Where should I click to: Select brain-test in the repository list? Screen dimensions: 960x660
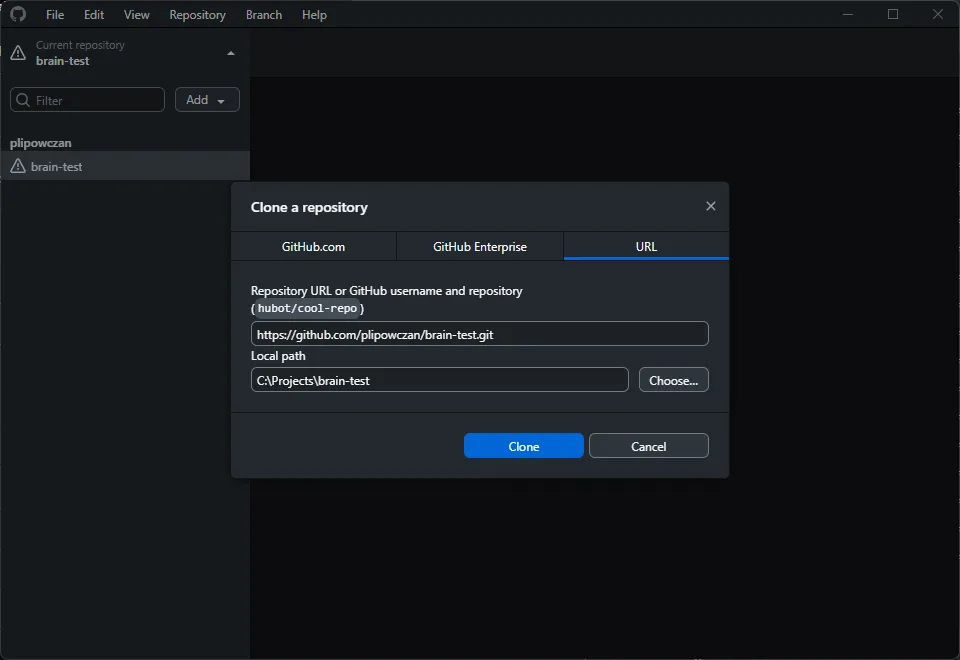click(125, 166)
